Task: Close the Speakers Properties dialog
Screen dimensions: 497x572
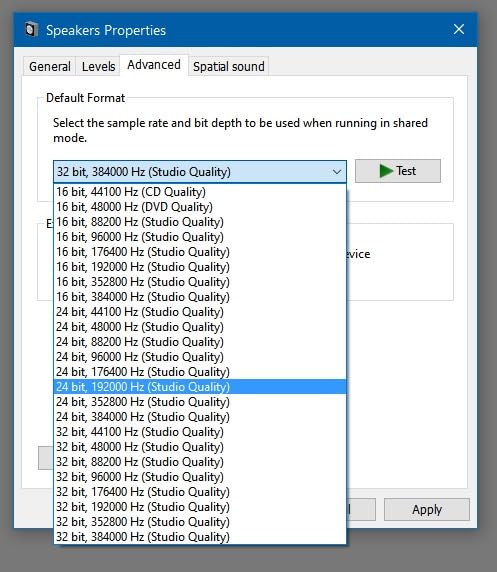Action: 459,29
